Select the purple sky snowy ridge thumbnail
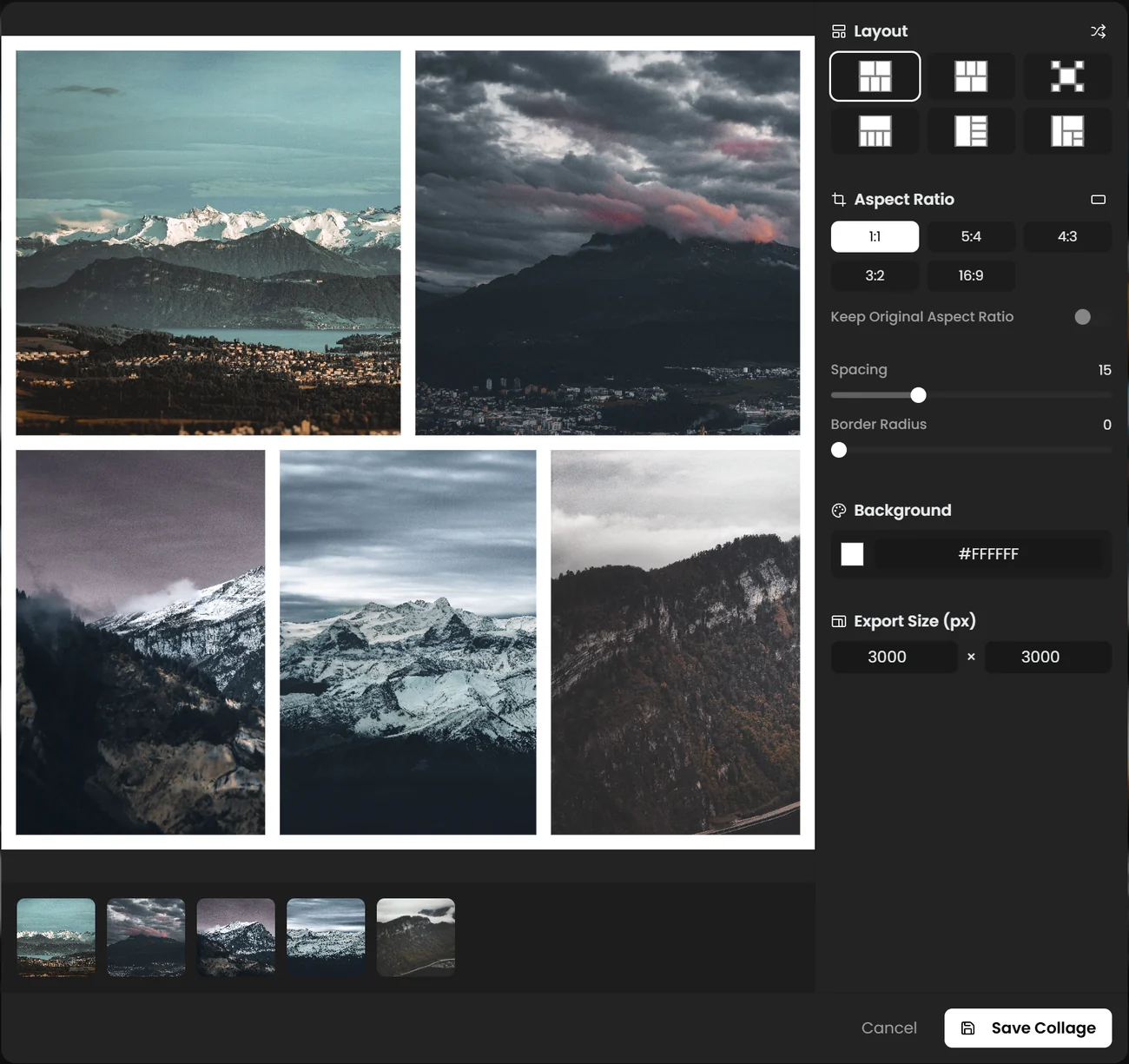The image size is (1129, 1064). [x=236, y=938]
